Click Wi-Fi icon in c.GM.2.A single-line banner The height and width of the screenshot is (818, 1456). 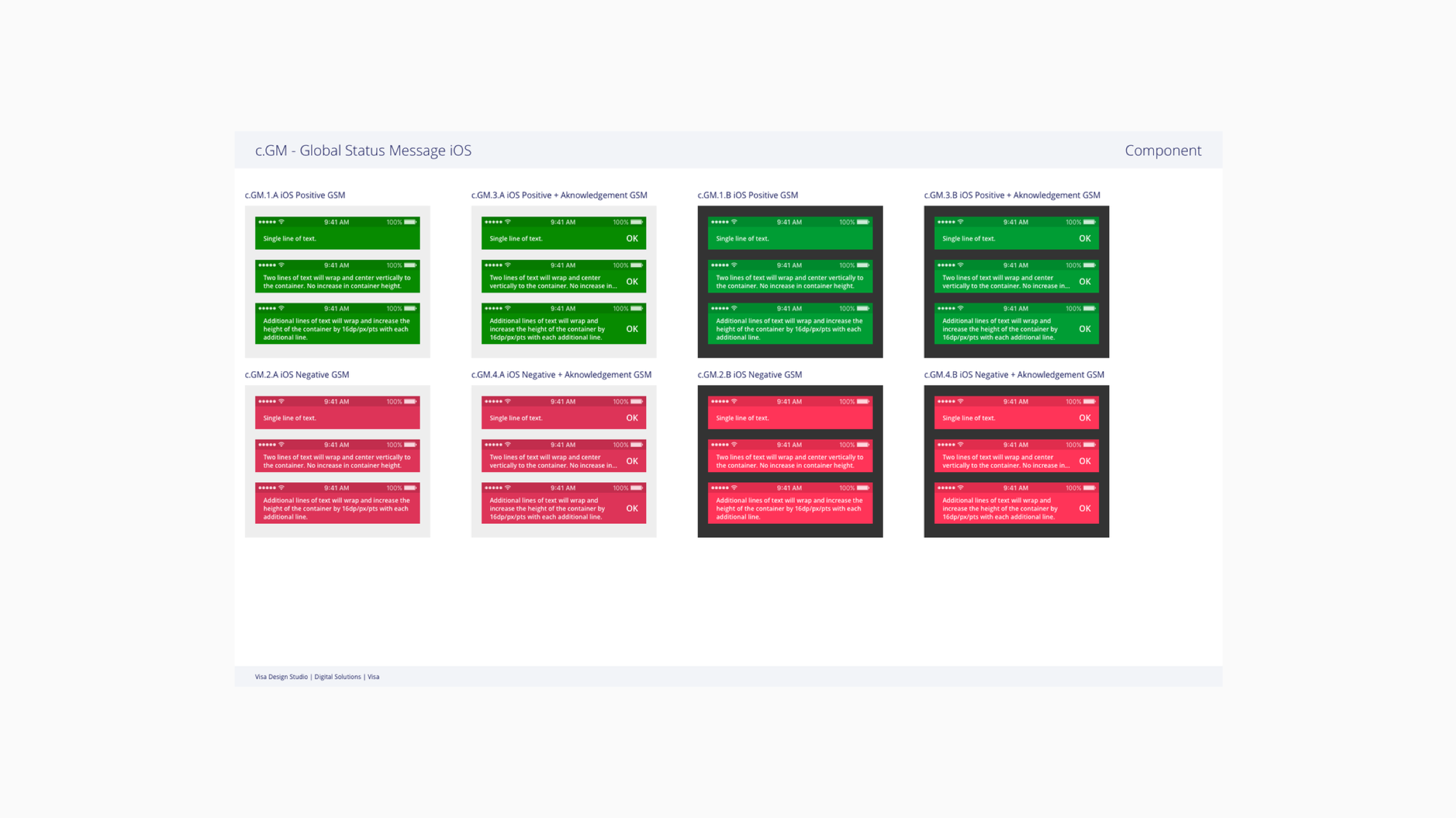tap(281, 401)
